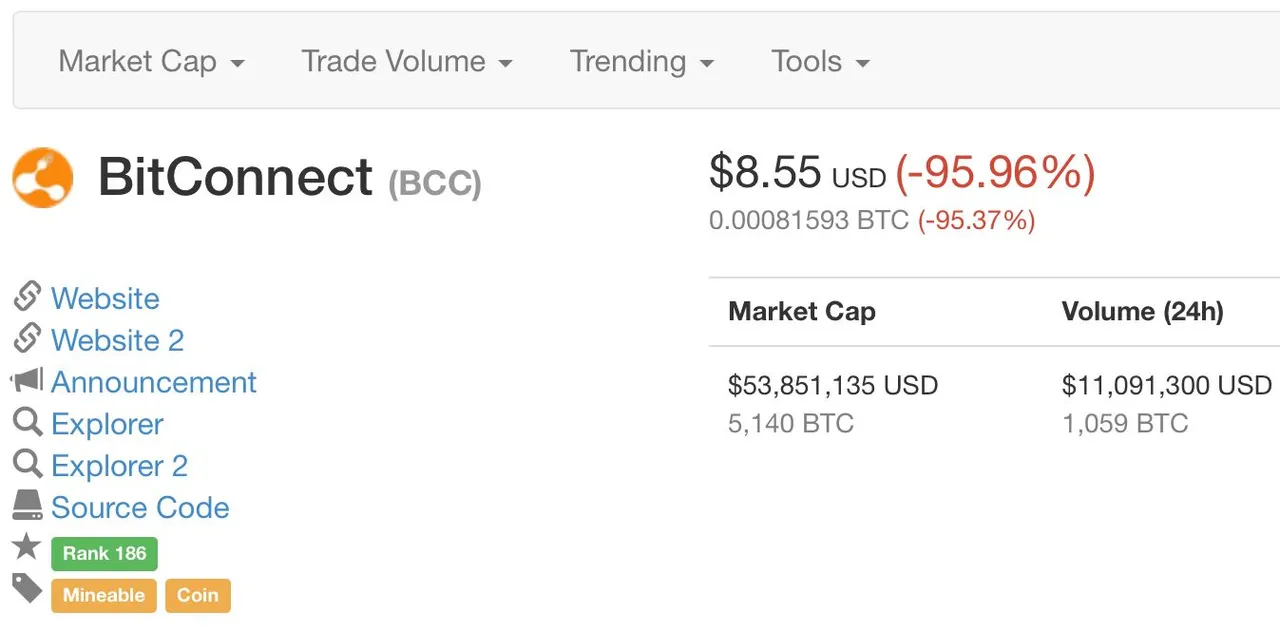
Task: Click the chain-link icon beside Website
Action: [27, 297]
